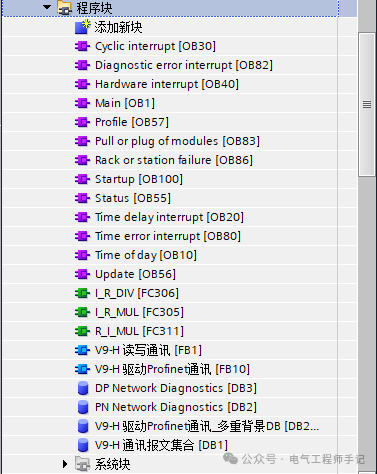377x474 pixels.
Task: Click the Diagnostic error interrupt OB82 icon
Action: 82,65
